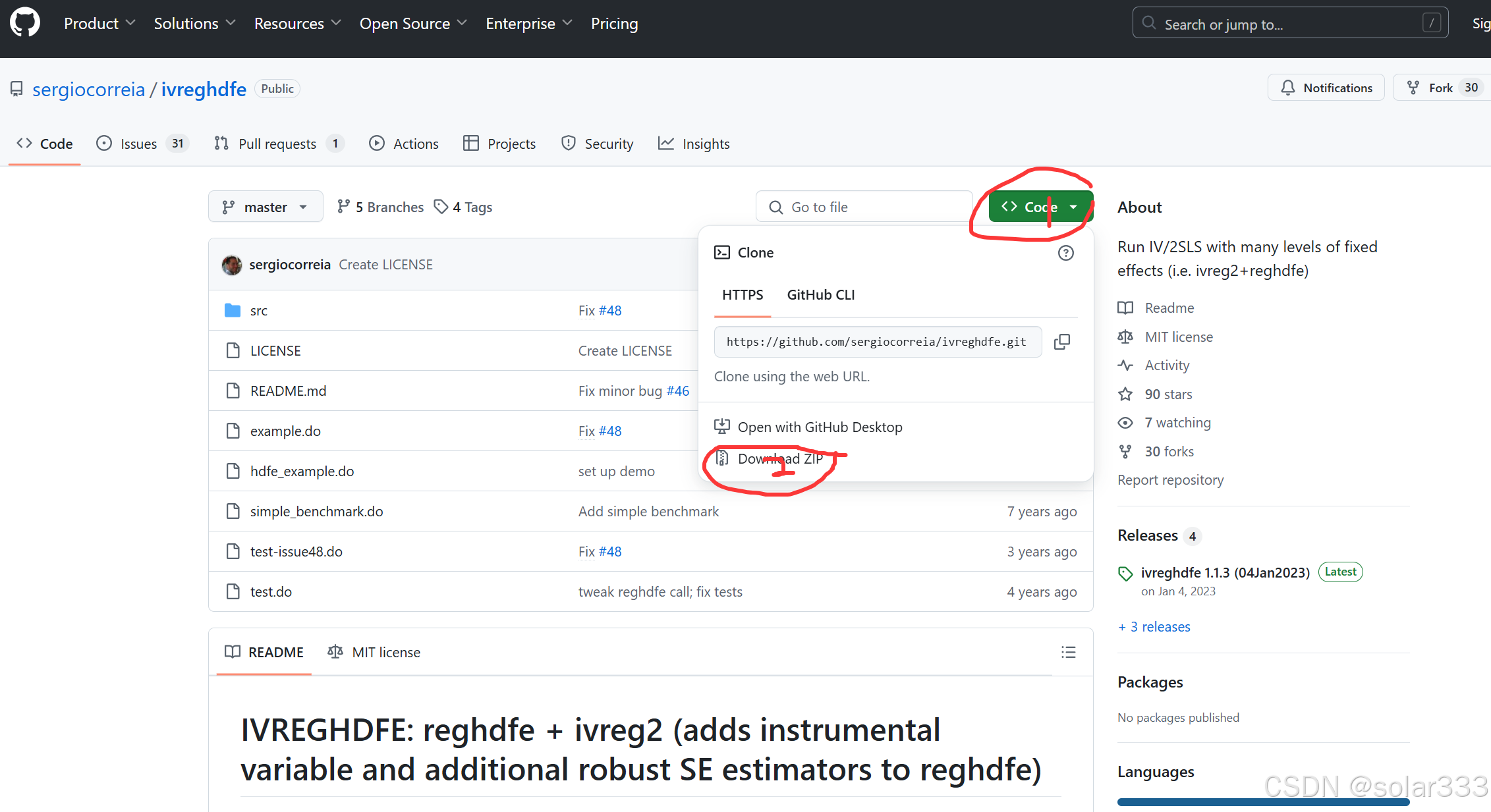The width and height of the screenshot is (1491, 812).
Task: Click Download ZIP
Action: 779,458
